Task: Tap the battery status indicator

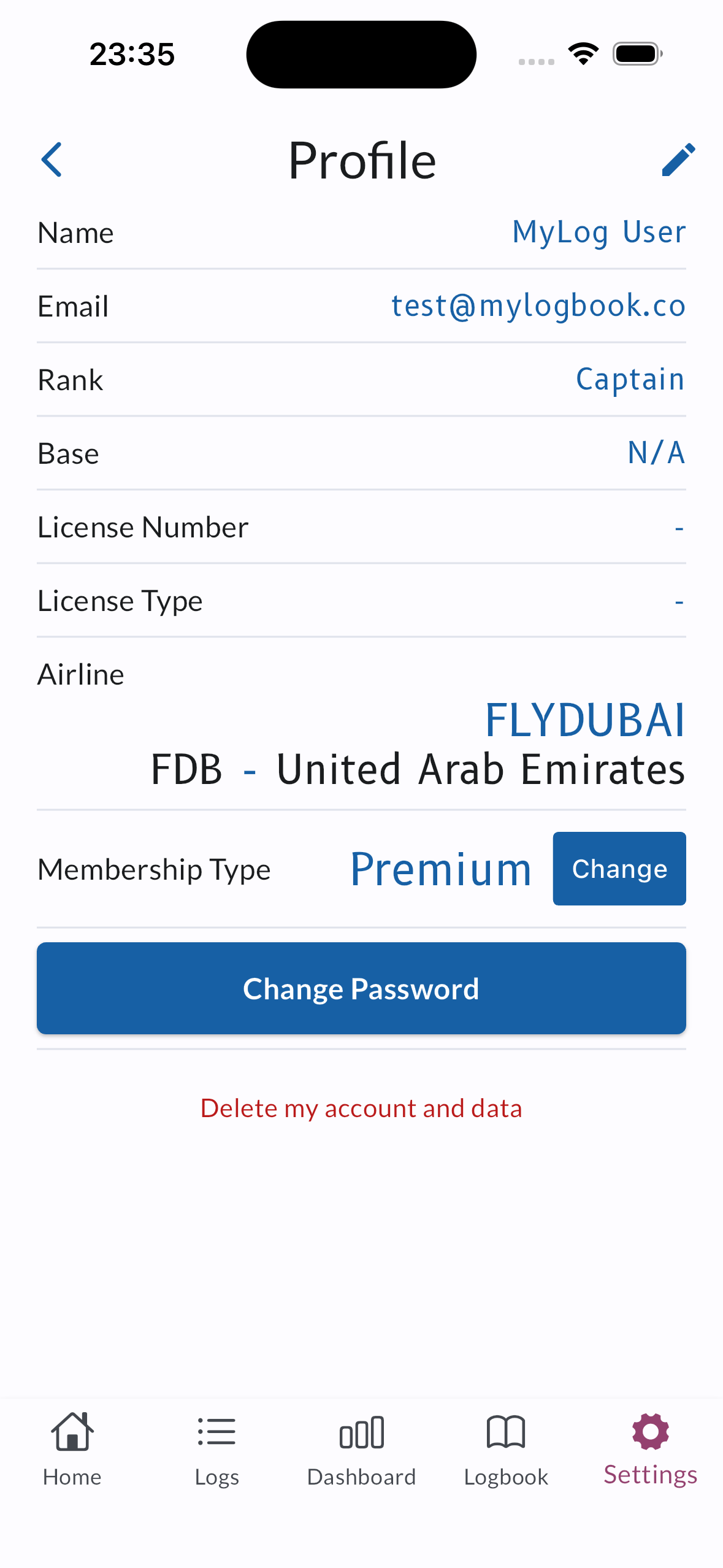Action: pos(637,54)
